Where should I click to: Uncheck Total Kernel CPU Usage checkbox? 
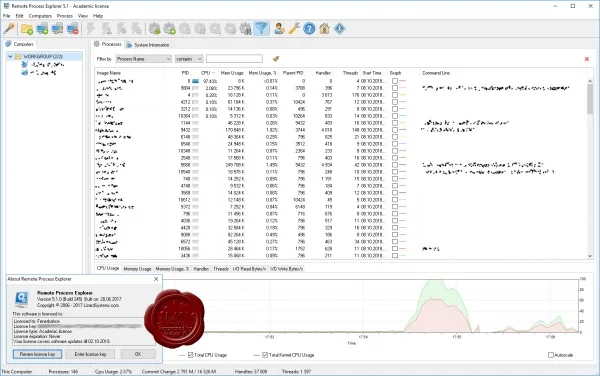tap(265, 355)
